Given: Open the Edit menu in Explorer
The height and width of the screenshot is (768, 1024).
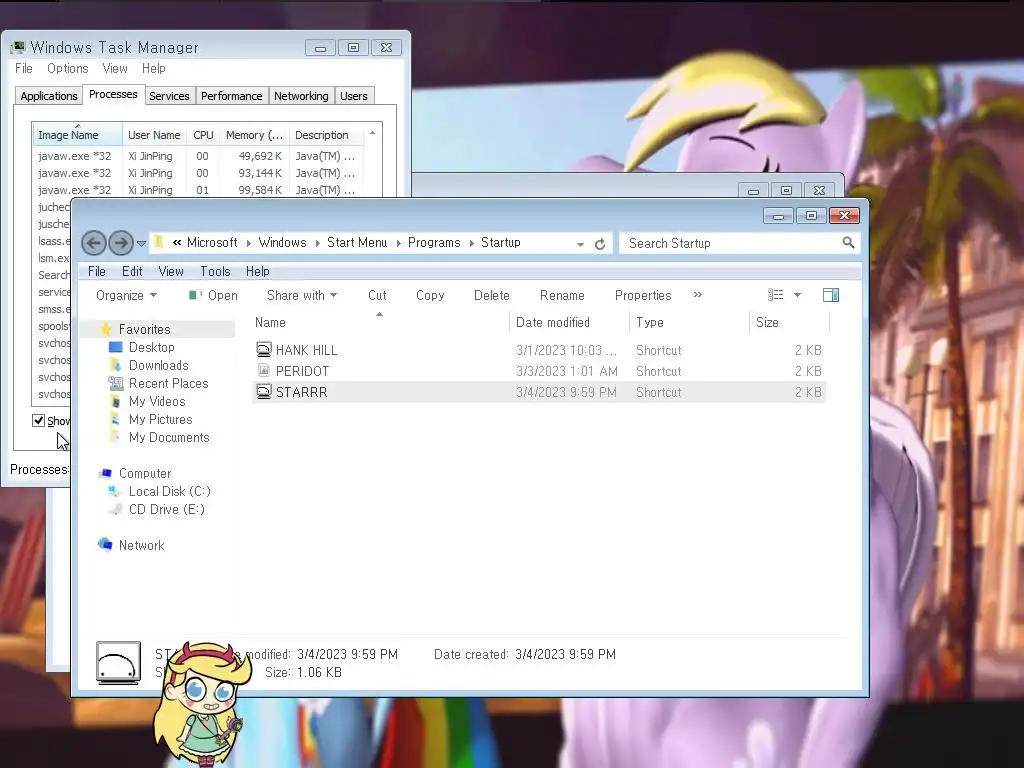Looking at the screenshot, I should pyautogui.click(x=132, y=271).
